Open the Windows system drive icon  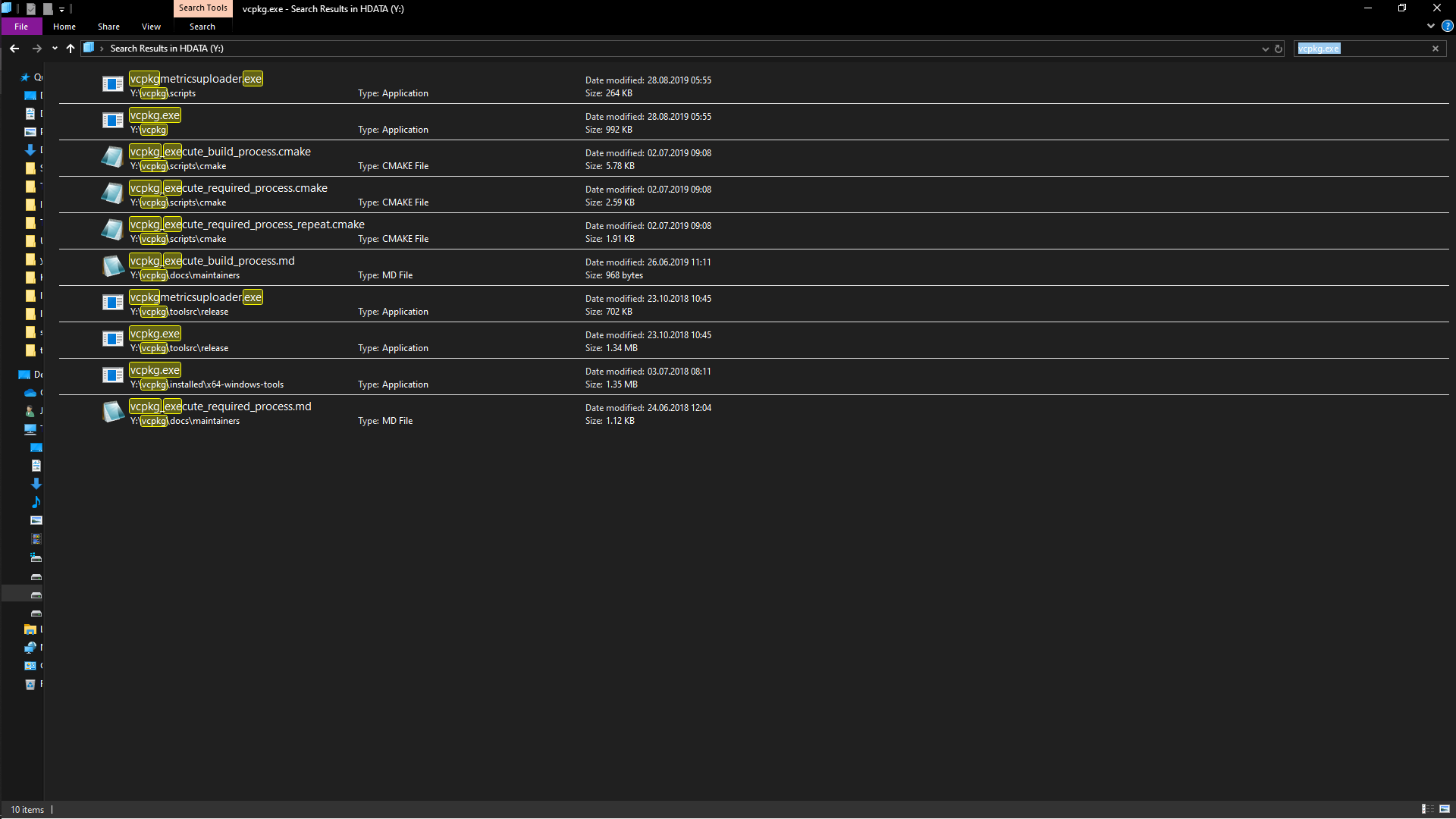click(36, 557)
